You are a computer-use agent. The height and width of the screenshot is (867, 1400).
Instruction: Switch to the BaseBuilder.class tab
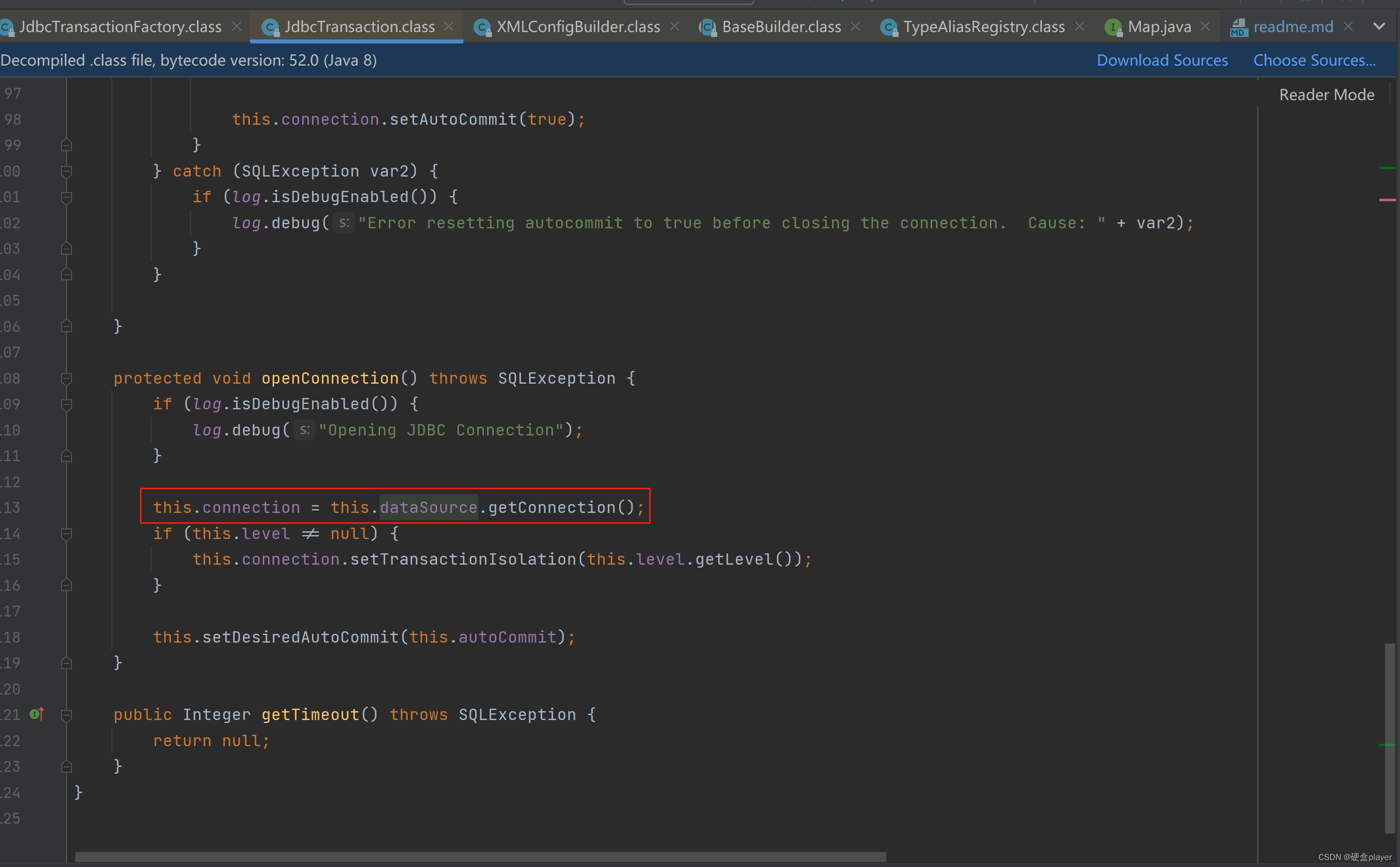point(781,26)
